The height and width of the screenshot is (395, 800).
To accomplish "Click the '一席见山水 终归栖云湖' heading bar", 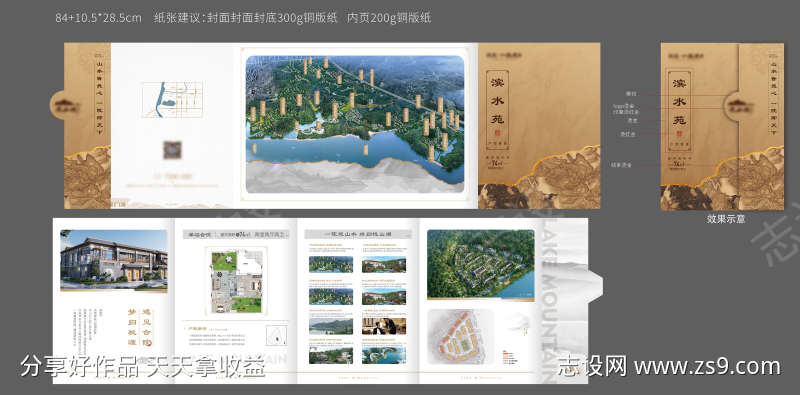I will 358,234.
